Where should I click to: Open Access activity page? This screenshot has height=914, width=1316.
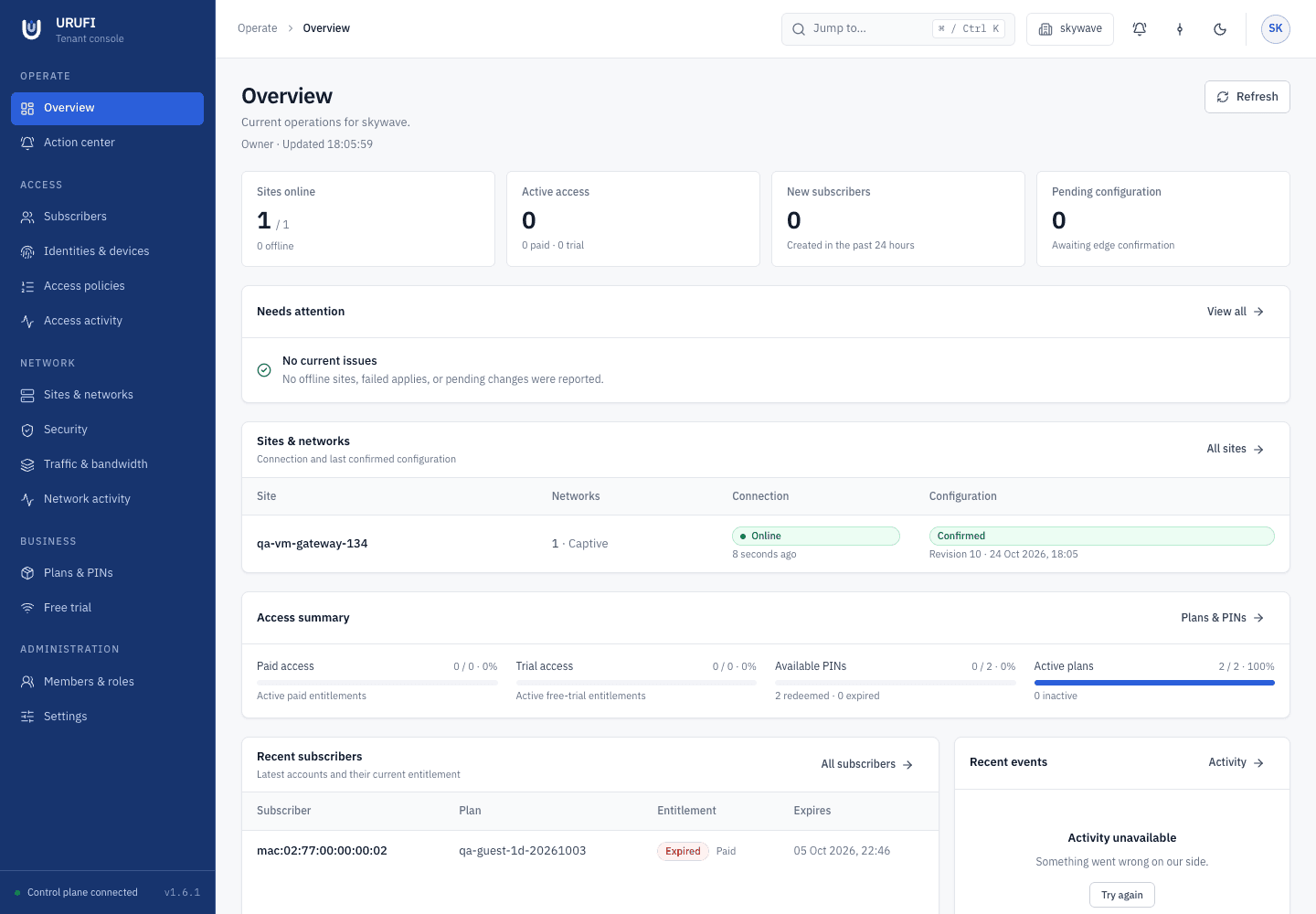(107, 322)
